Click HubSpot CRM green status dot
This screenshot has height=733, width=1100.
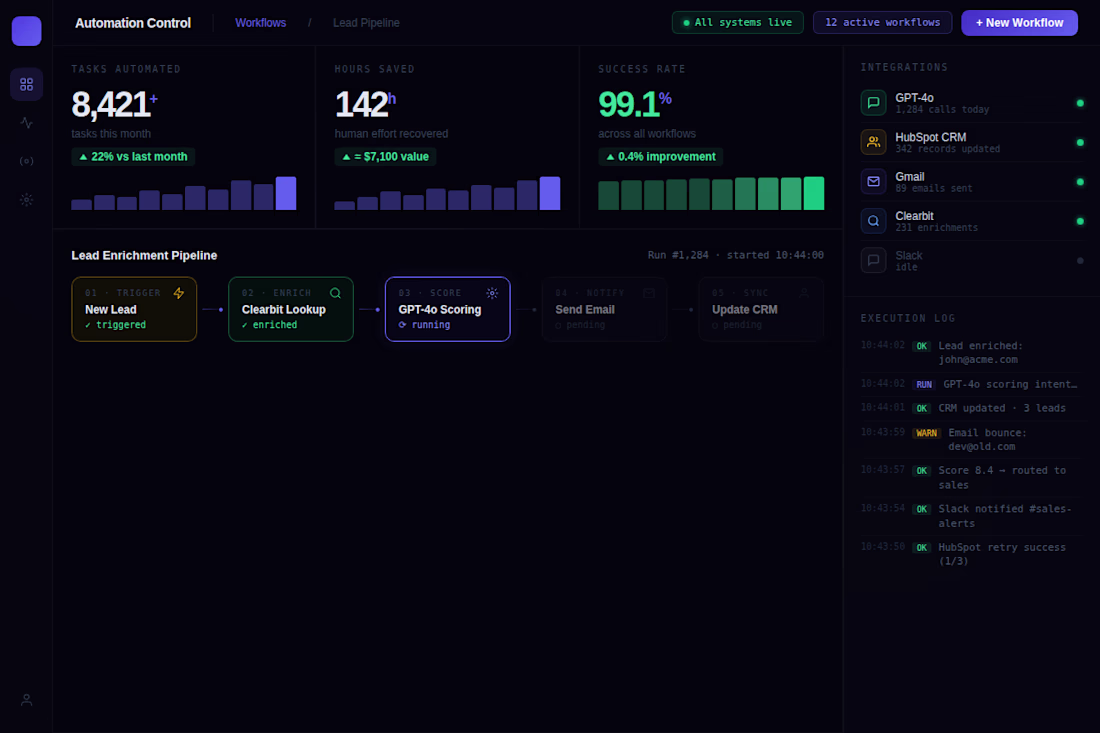click(1080, 142)
